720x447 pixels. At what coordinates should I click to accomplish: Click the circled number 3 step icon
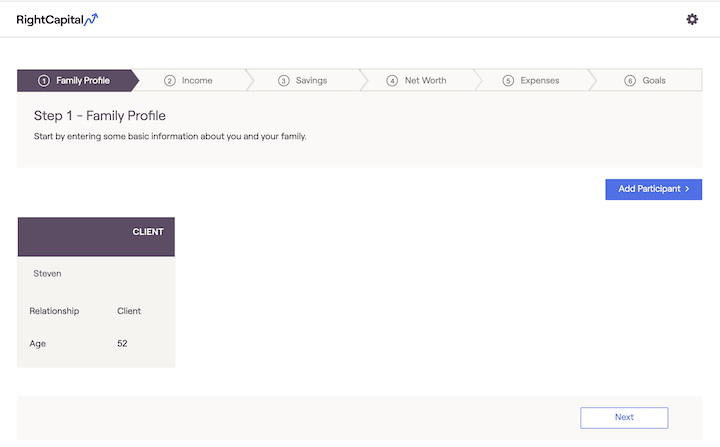point(284,81)
